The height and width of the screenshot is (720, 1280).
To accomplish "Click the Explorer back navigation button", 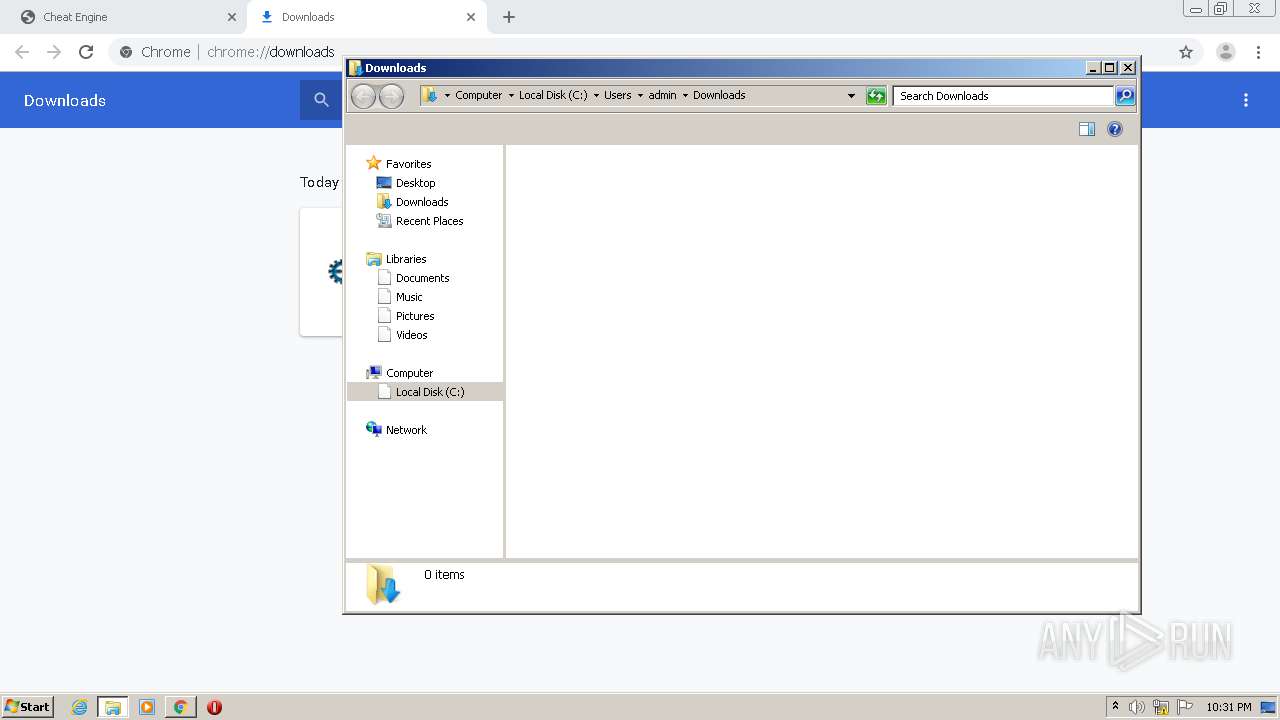I will click(x=363, y=96).
